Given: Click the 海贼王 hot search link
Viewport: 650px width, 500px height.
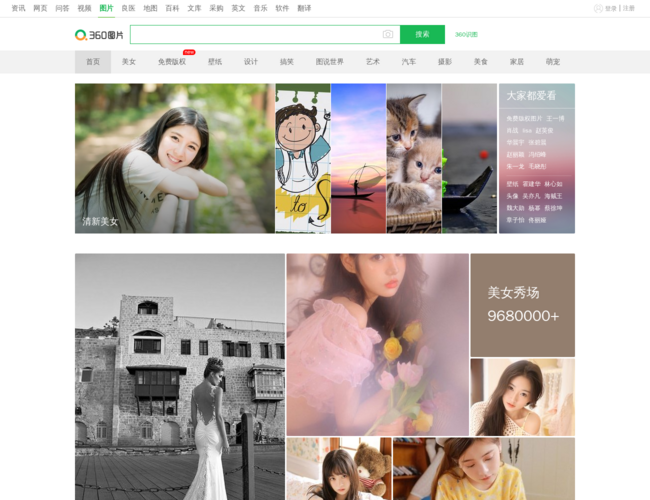Looking at the screenshot, I should point(553,196).
